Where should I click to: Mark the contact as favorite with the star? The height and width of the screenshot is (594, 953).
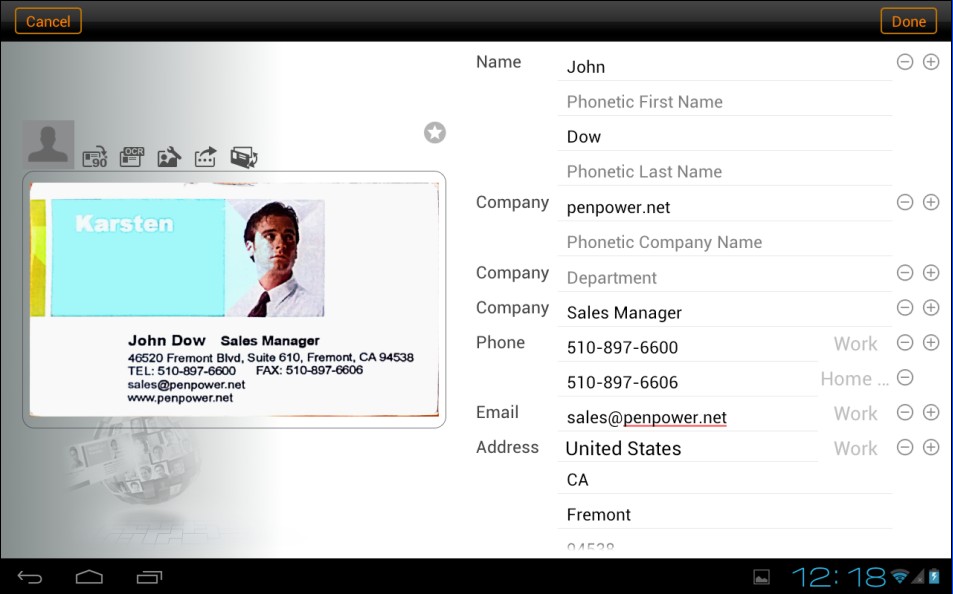(434, 132)
